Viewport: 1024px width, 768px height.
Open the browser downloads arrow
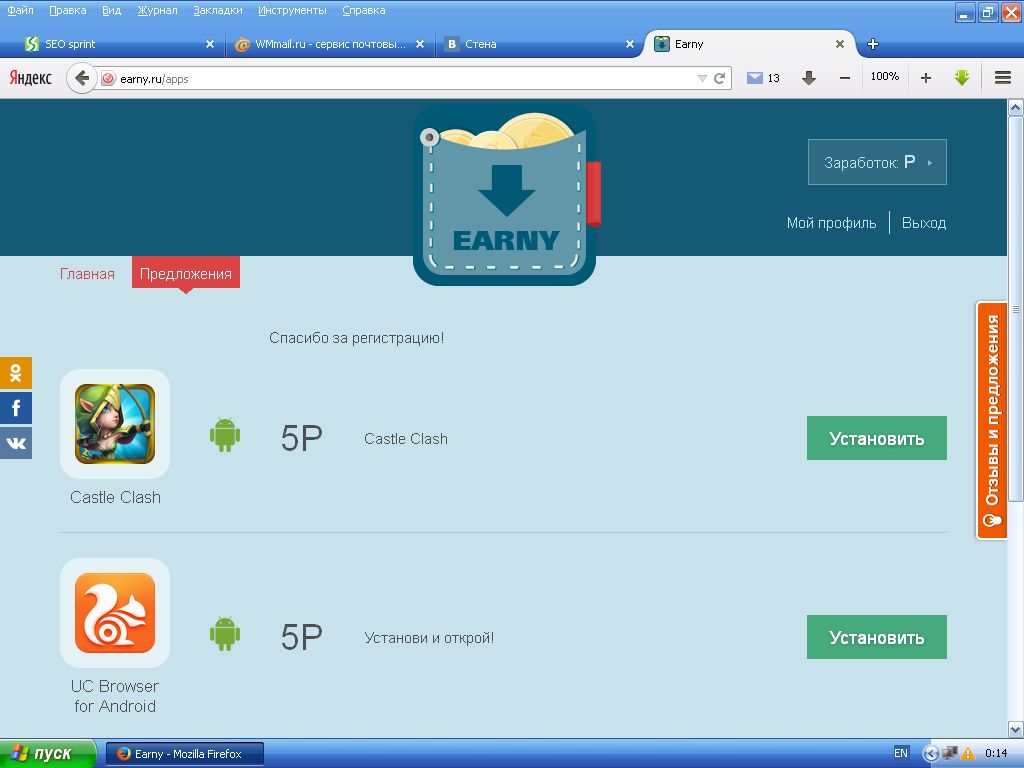point(808,78)
